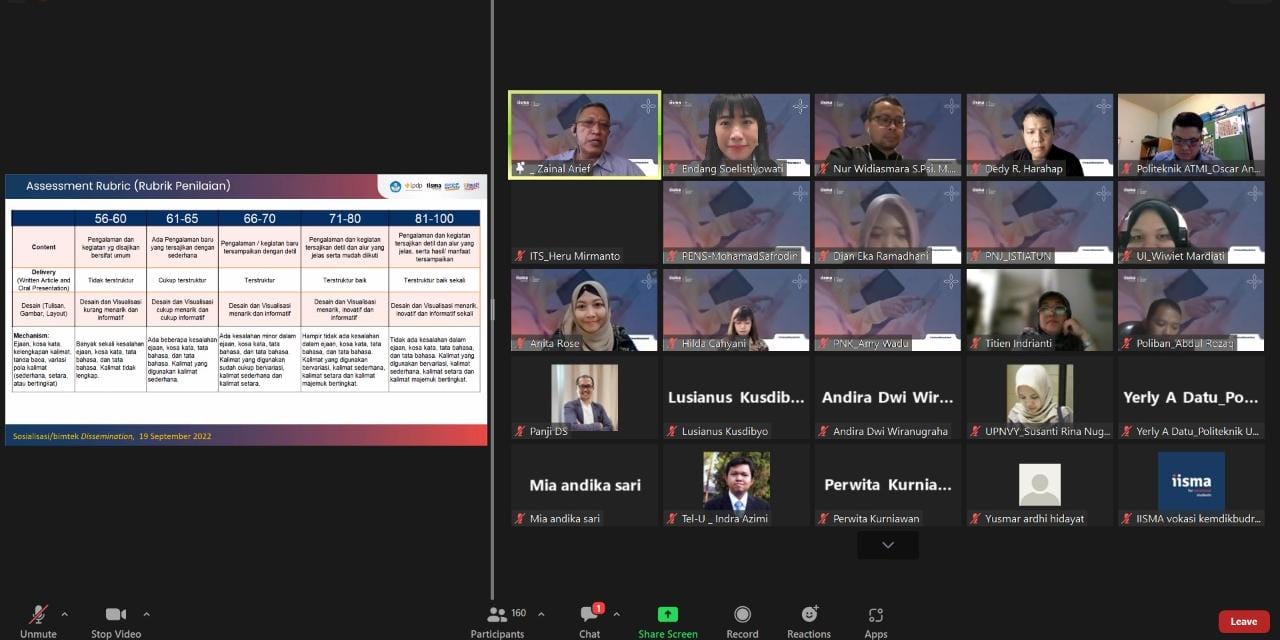This screenshot has height=640, width=1280.
Task: Select IISMA vokasi kemdikbud tile
Action: pos(1191,485)
